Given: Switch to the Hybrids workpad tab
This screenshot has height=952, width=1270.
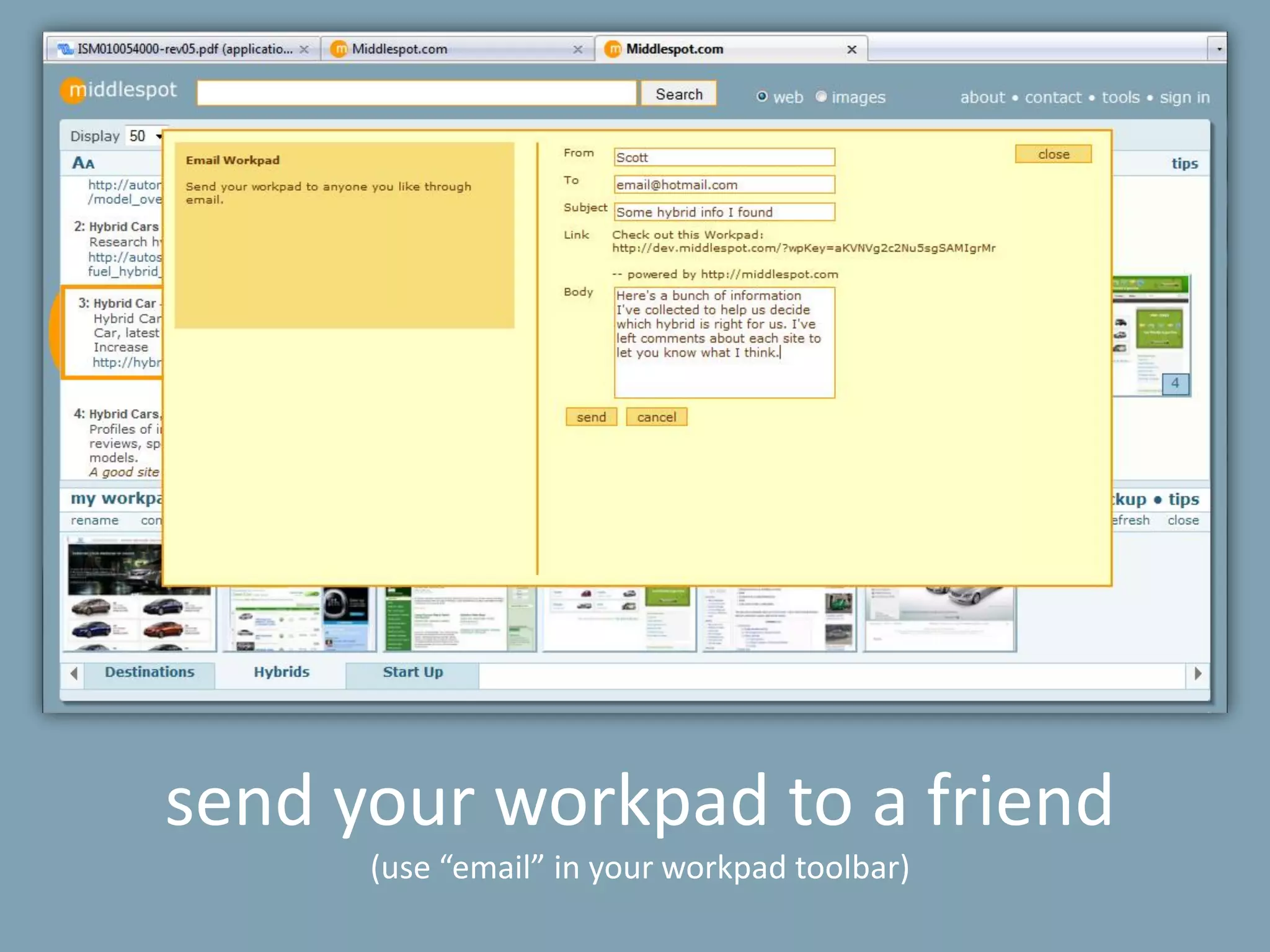Looking at the screenshot, I should tap(281, 672).
